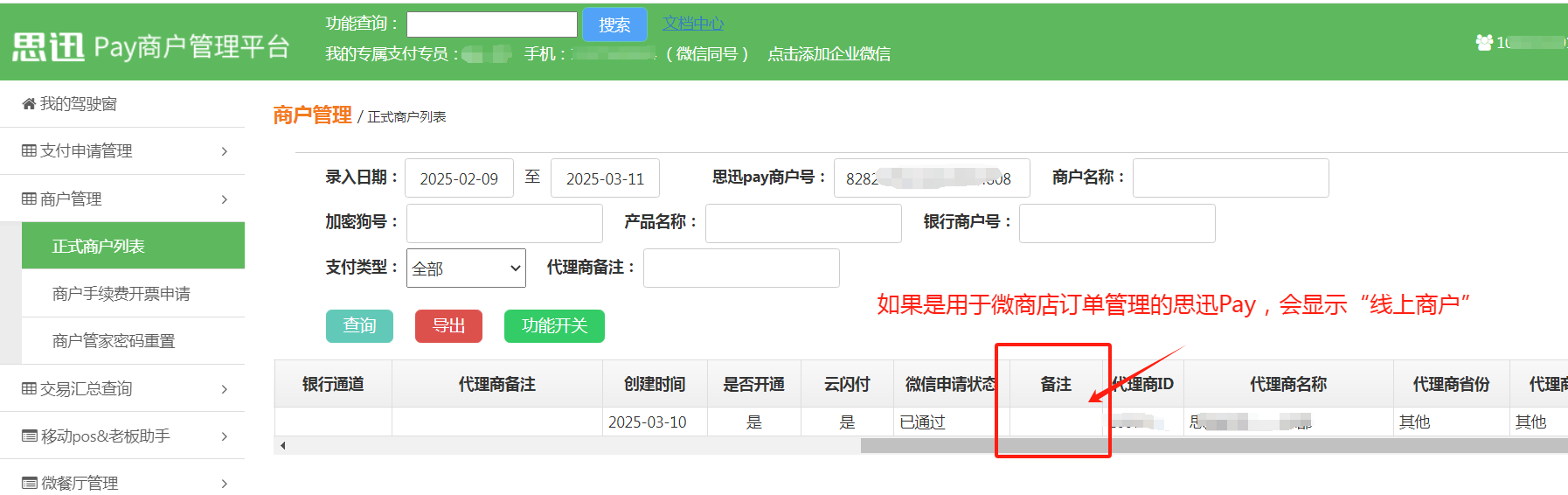Image resolution: width=1568 pixels, height=495 pixels.
Task: Expand the 交易汇总查询 chevron
Action: (225, 389)
